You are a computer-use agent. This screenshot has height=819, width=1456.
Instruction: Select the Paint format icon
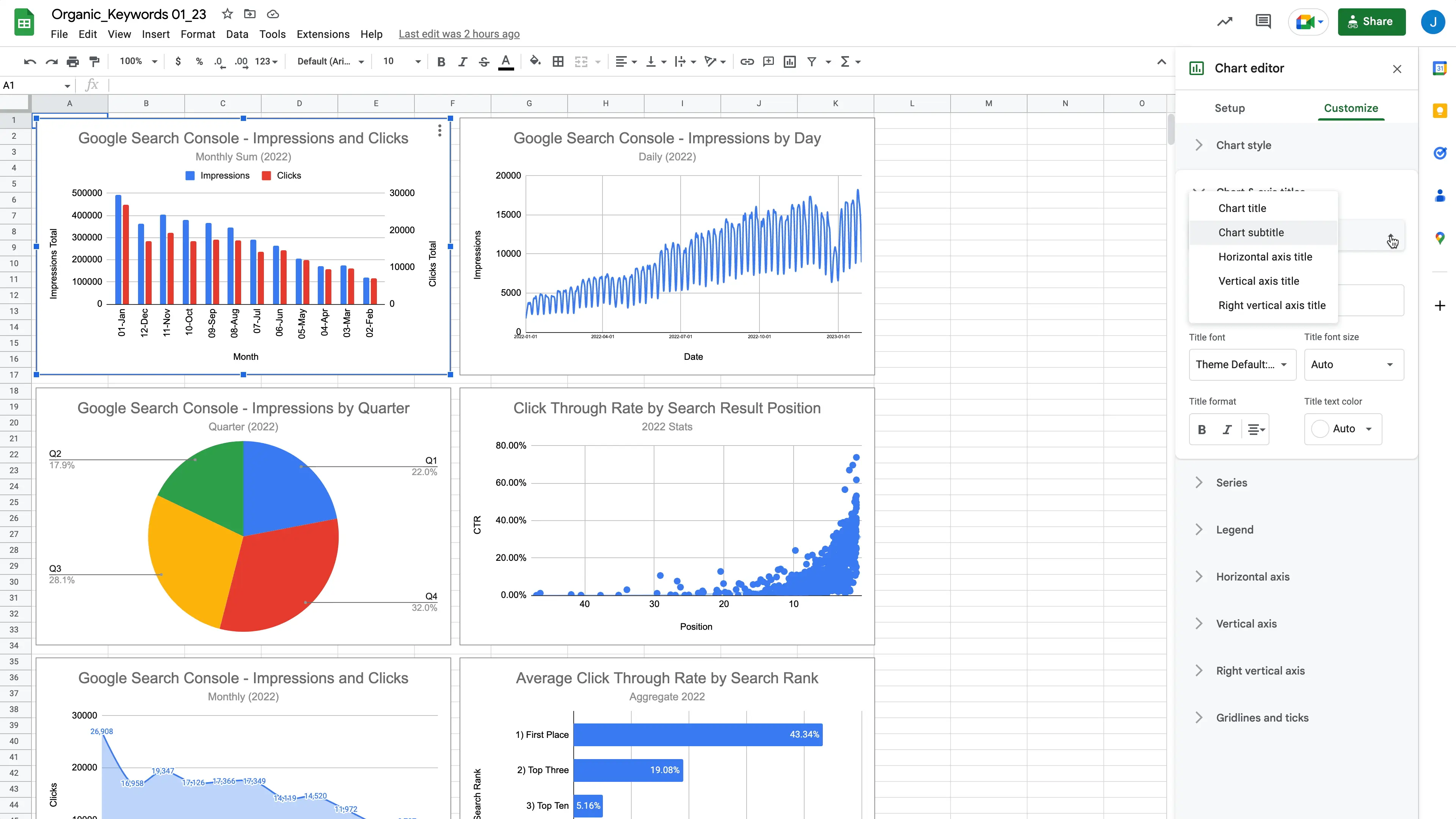[x=94, y=61]
